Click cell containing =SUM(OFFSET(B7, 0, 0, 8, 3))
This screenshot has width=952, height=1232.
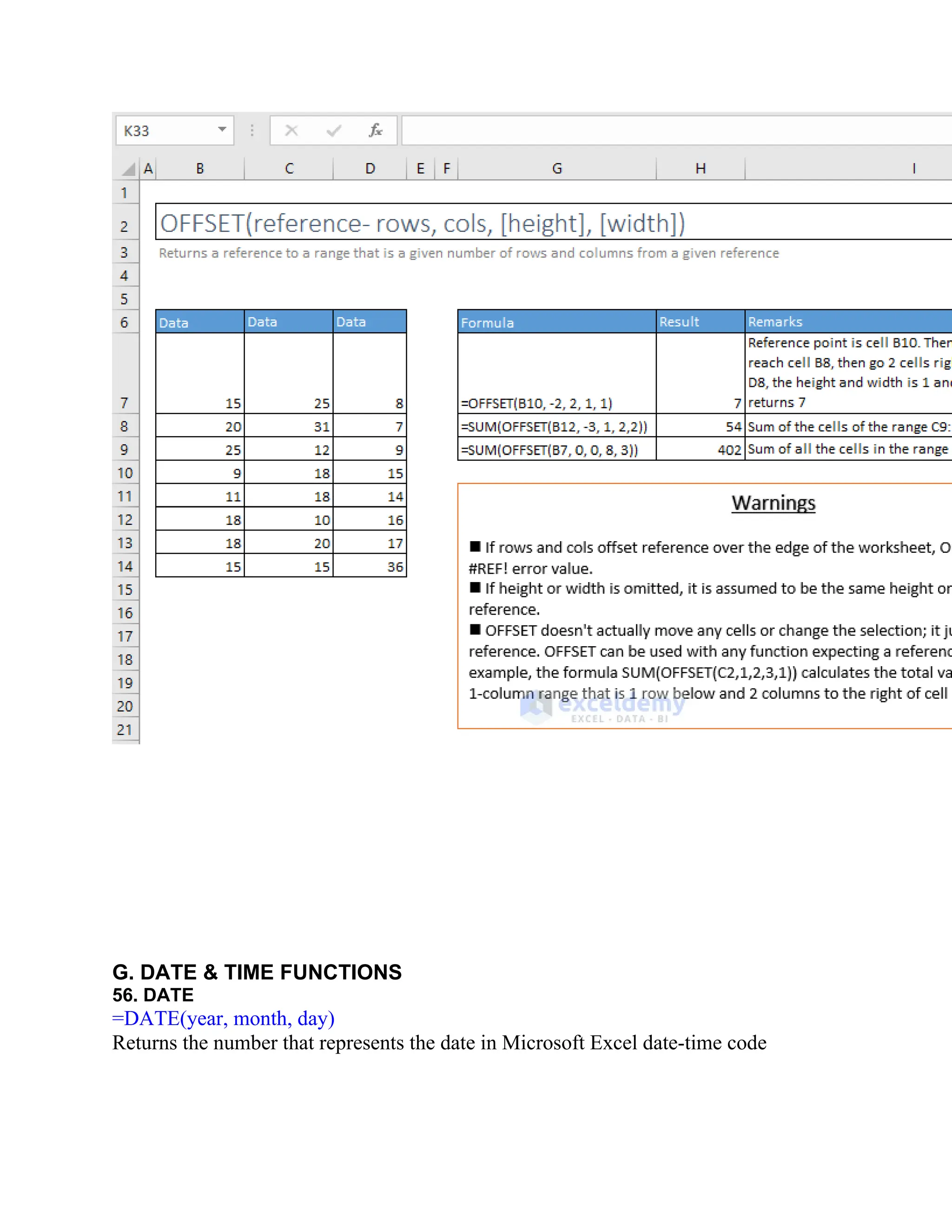pos(557,449)
